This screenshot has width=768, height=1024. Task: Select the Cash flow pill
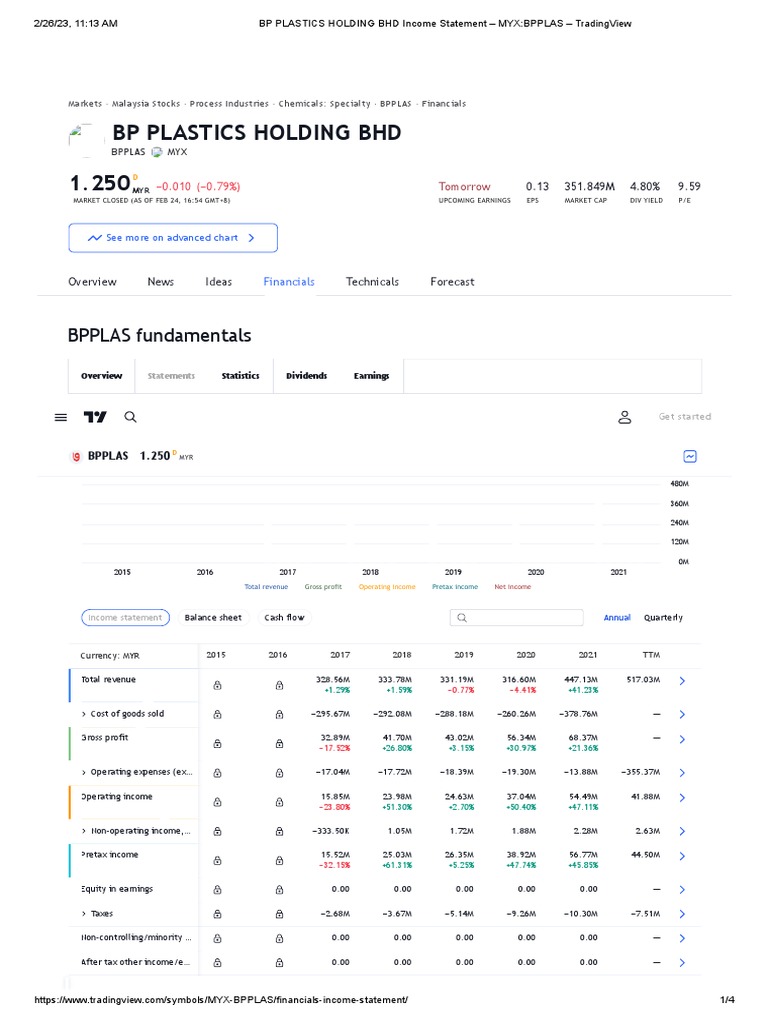pos(284,618)
